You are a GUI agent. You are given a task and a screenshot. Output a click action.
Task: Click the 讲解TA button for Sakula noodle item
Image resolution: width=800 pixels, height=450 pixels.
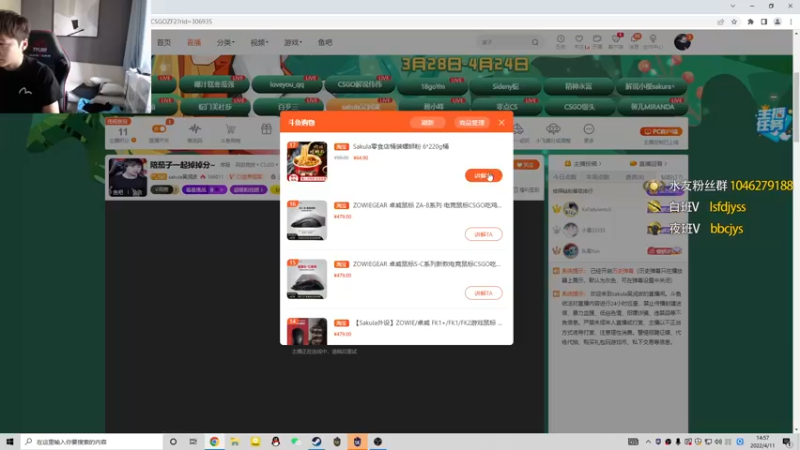click(x=483, y=176)
